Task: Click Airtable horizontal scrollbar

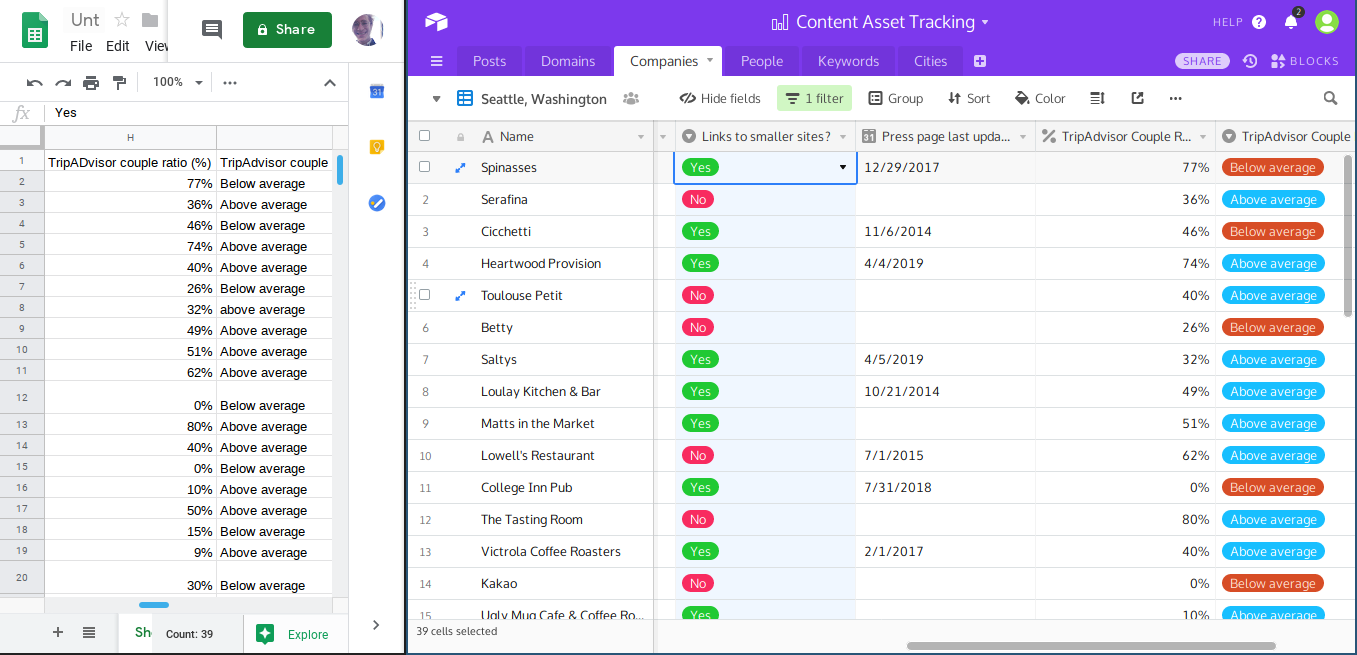Action: tap(1091, 646)
